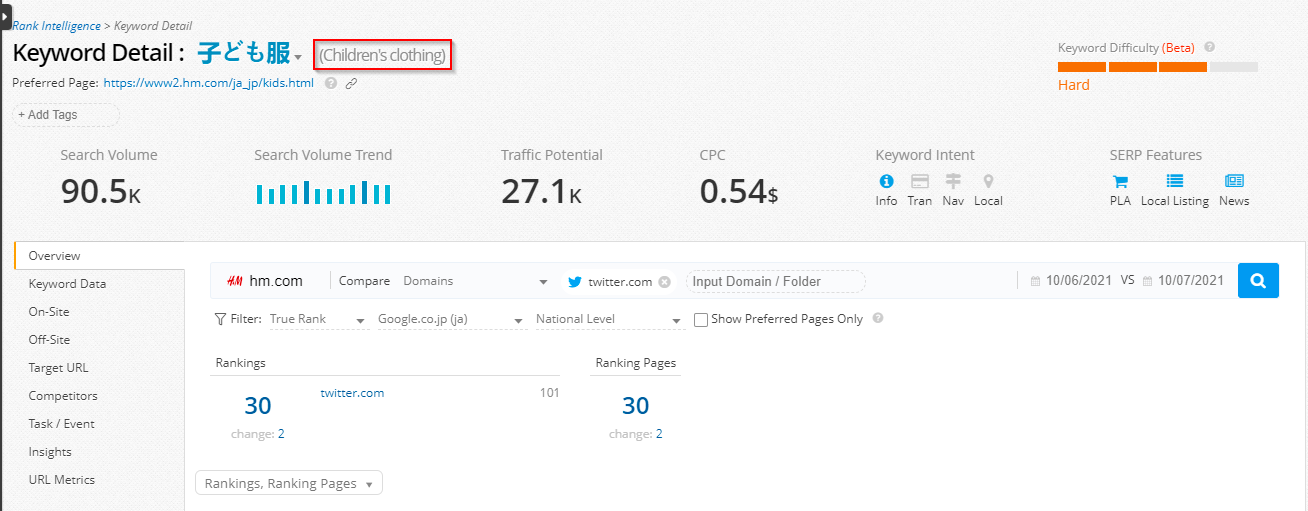Open the True Rank filter dropdown
Screen dimensions: 1308x511
318,320
